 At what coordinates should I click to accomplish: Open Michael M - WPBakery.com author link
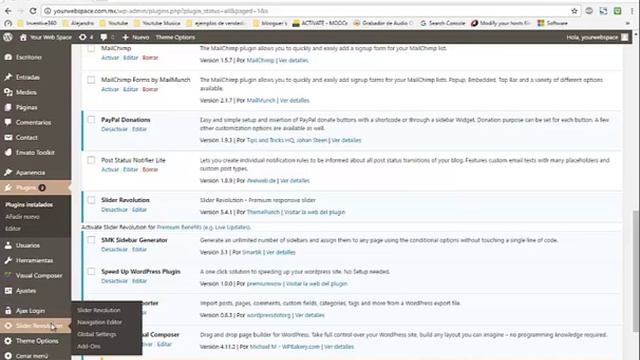[284, 347]
